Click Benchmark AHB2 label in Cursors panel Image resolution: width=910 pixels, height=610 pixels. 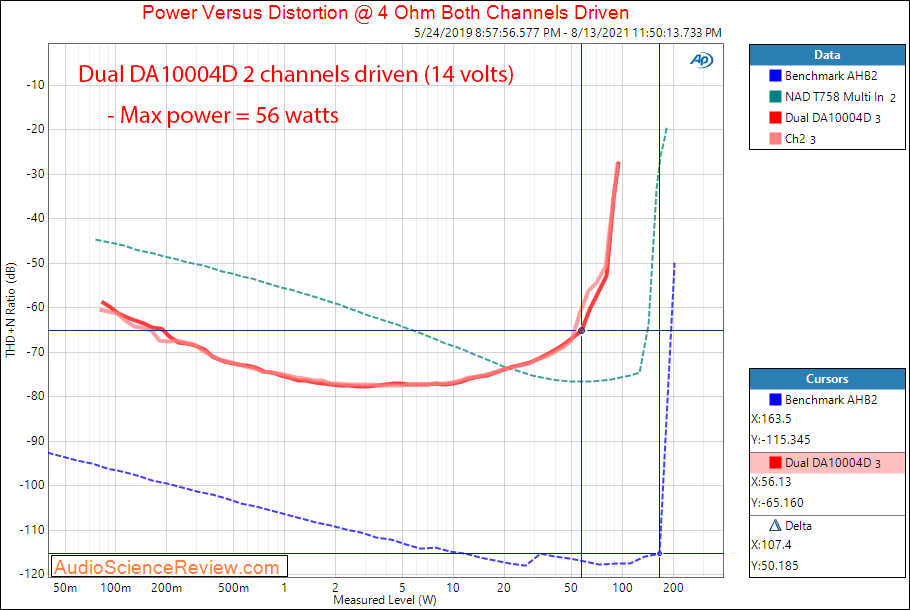[x=831, y=400]
